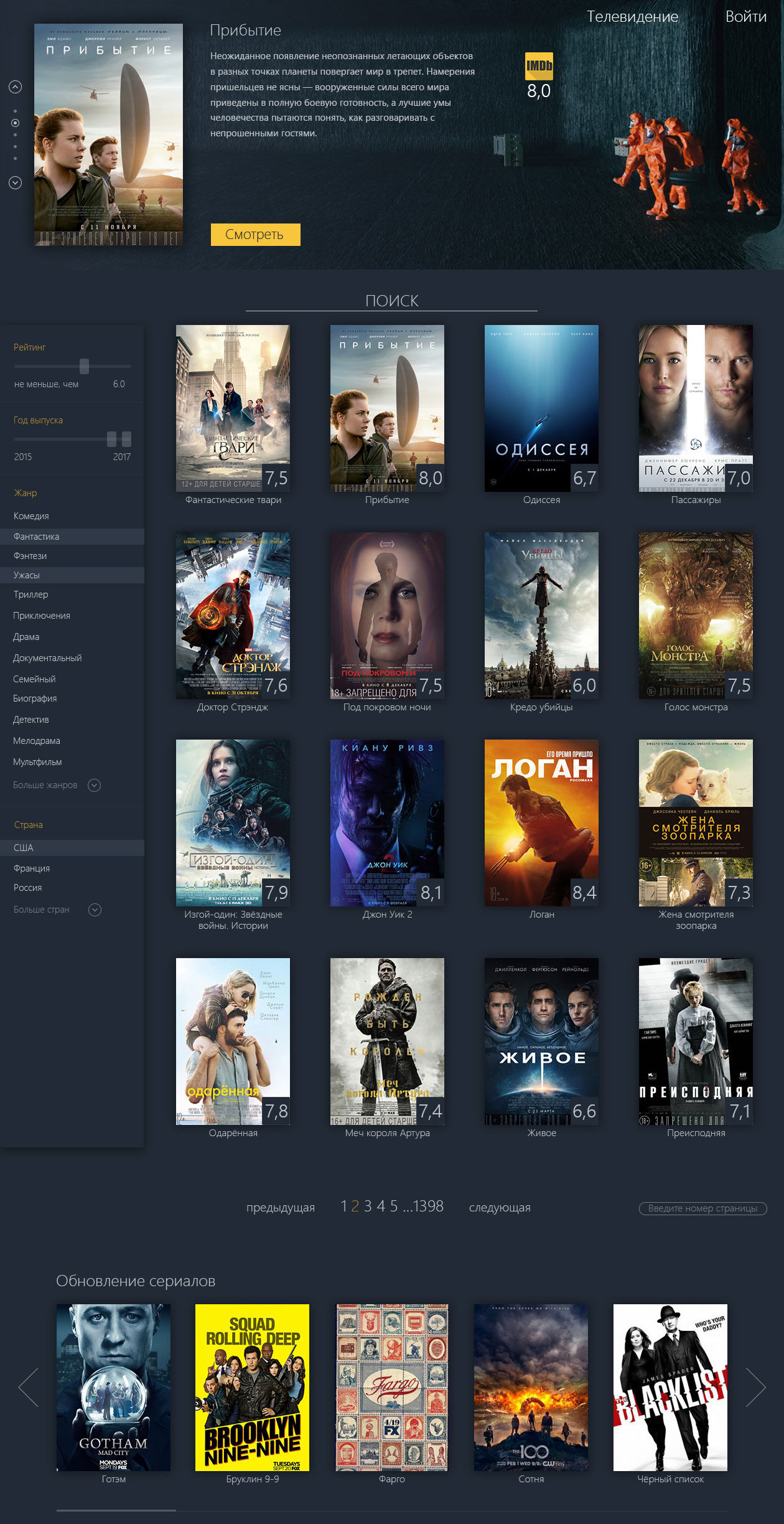Viewport: 784px width, 1524px height.
Task: Click the previous arrow in series carousel
Action: 29,1387
